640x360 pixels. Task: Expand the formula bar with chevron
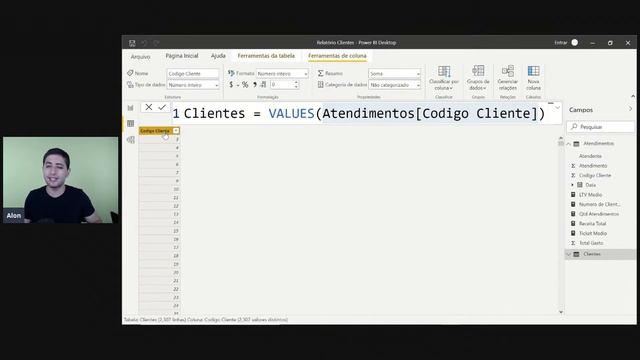click(558, 108)
